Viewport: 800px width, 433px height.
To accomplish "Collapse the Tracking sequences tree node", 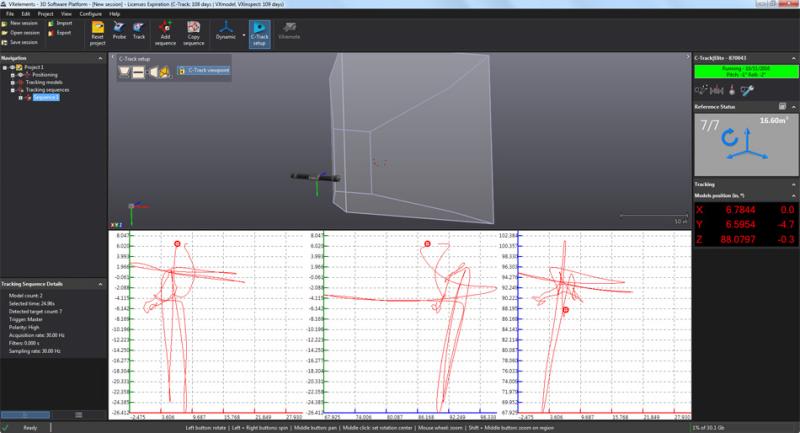I will pyautogui.click(x=14, y=92).
